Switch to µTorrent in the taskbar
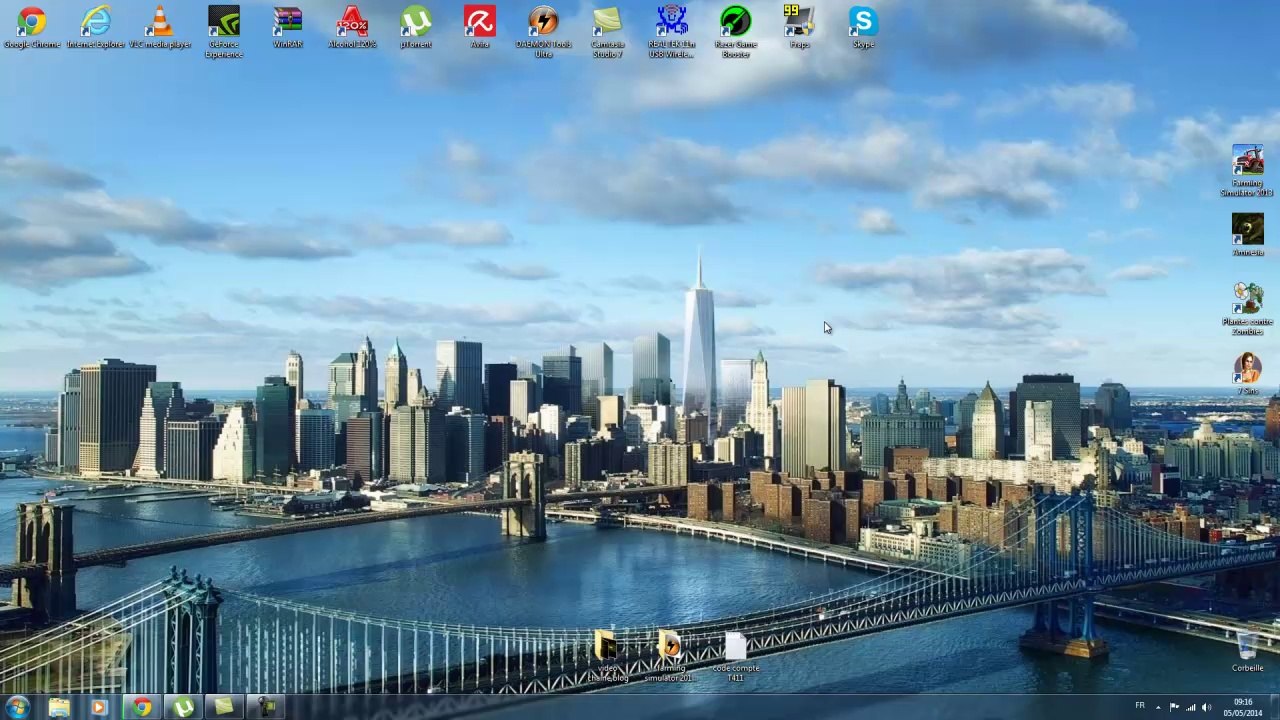Image resolution: width=1280 pixels, height=720 pixels. (x=183, y=708)
